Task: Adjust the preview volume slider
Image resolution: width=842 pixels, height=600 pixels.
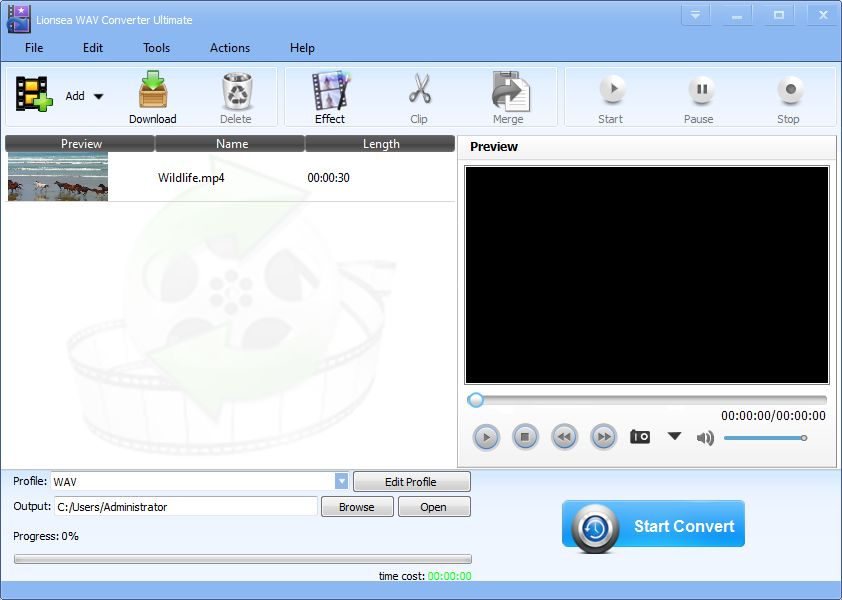Action: pyautogui.click(x=766, y=438)
